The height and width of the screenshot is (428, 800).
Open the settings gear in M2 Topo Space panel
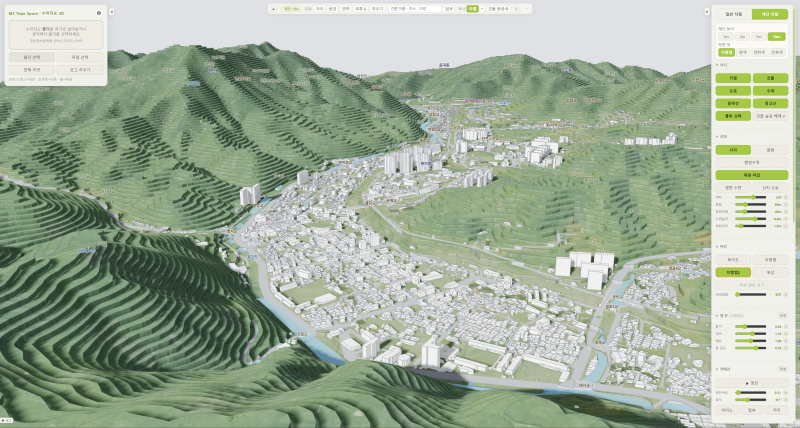tap(98, 13)
